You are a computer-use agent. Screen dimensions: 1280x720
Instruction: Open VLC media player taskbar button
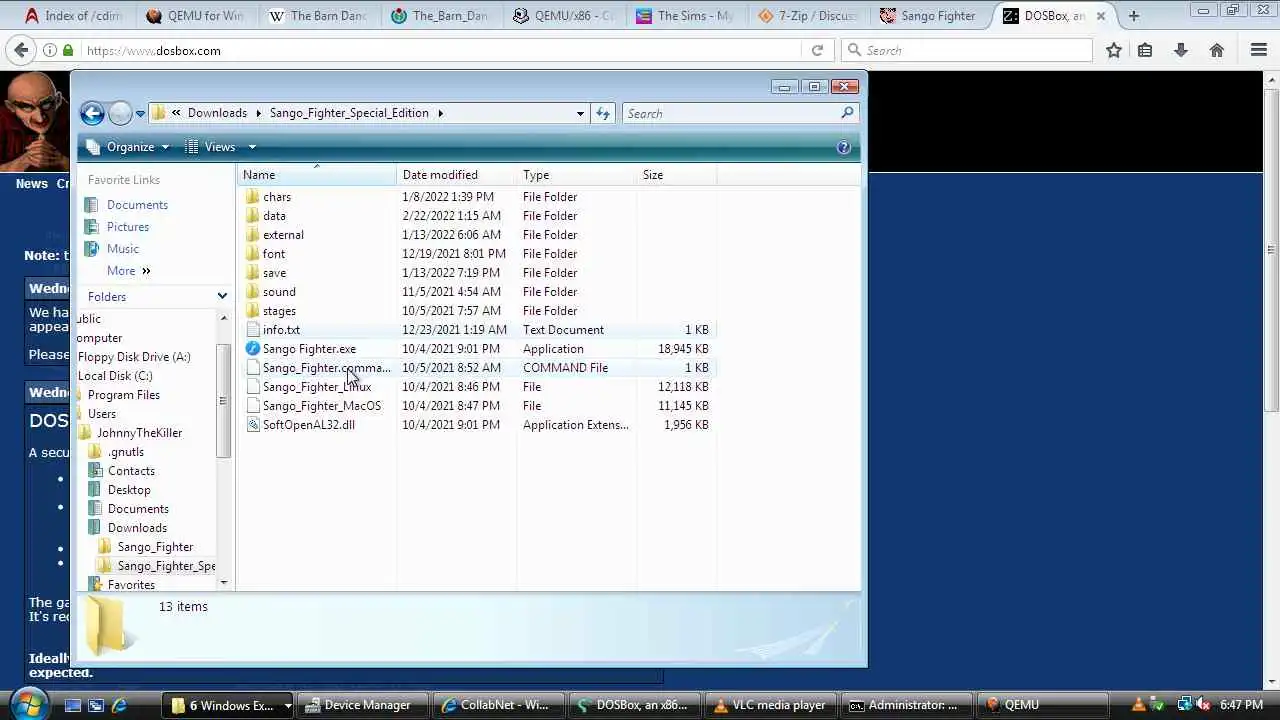pos(769,705)
